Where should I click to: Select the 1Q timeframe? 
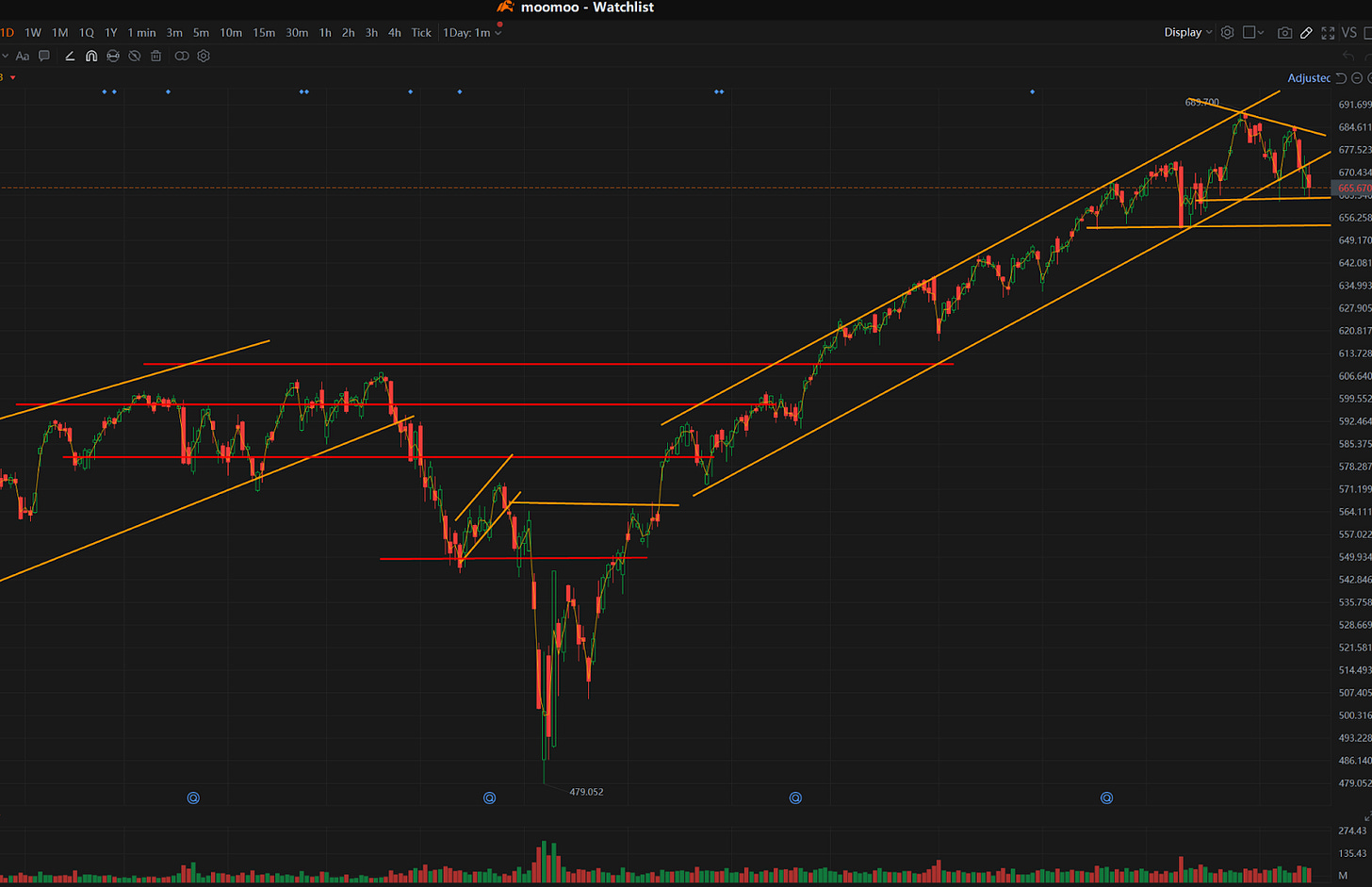click(86, 33)
